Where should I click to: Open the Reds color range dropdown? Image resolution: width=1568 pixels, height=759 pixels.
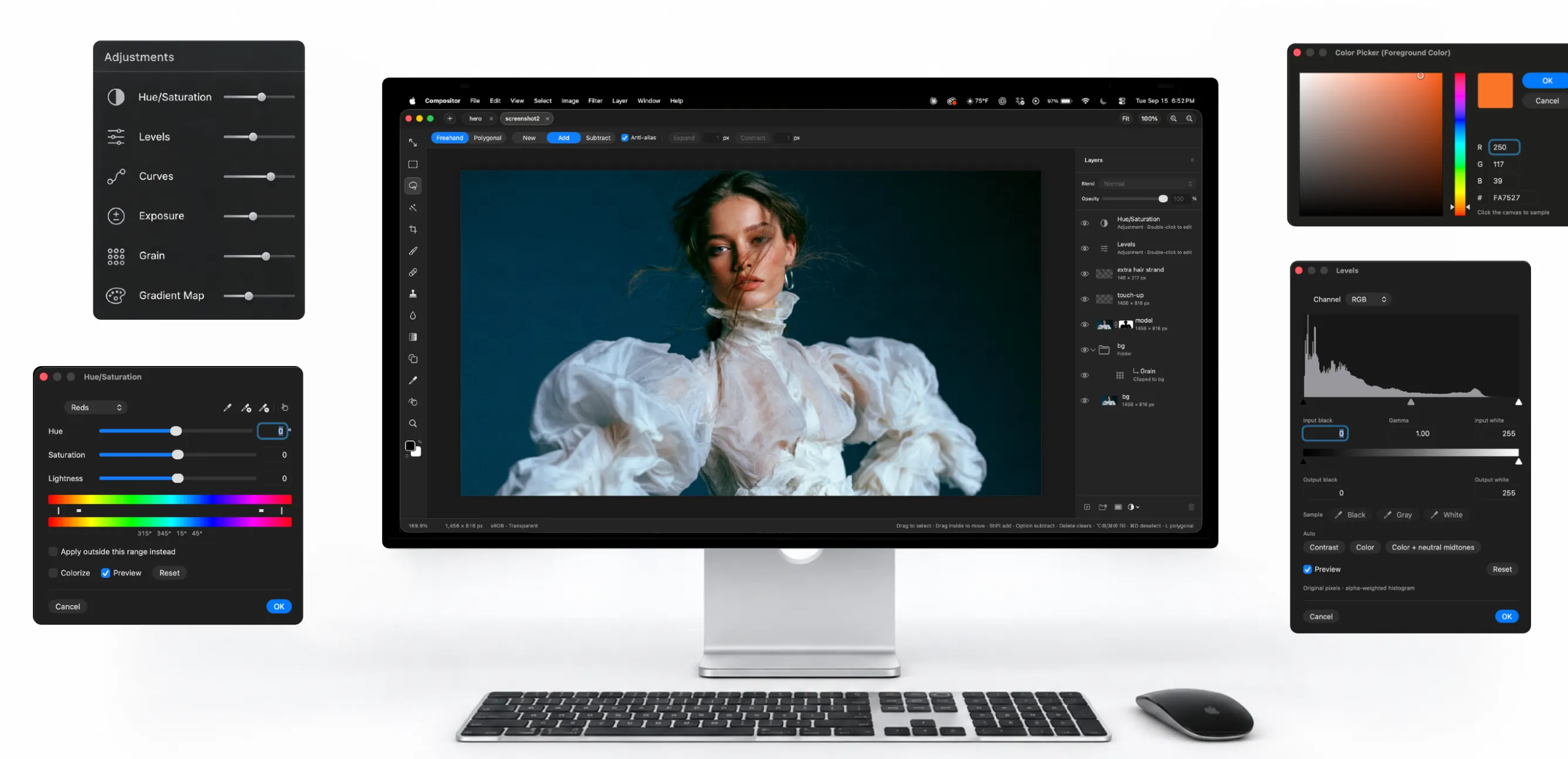tap(96, 408)
